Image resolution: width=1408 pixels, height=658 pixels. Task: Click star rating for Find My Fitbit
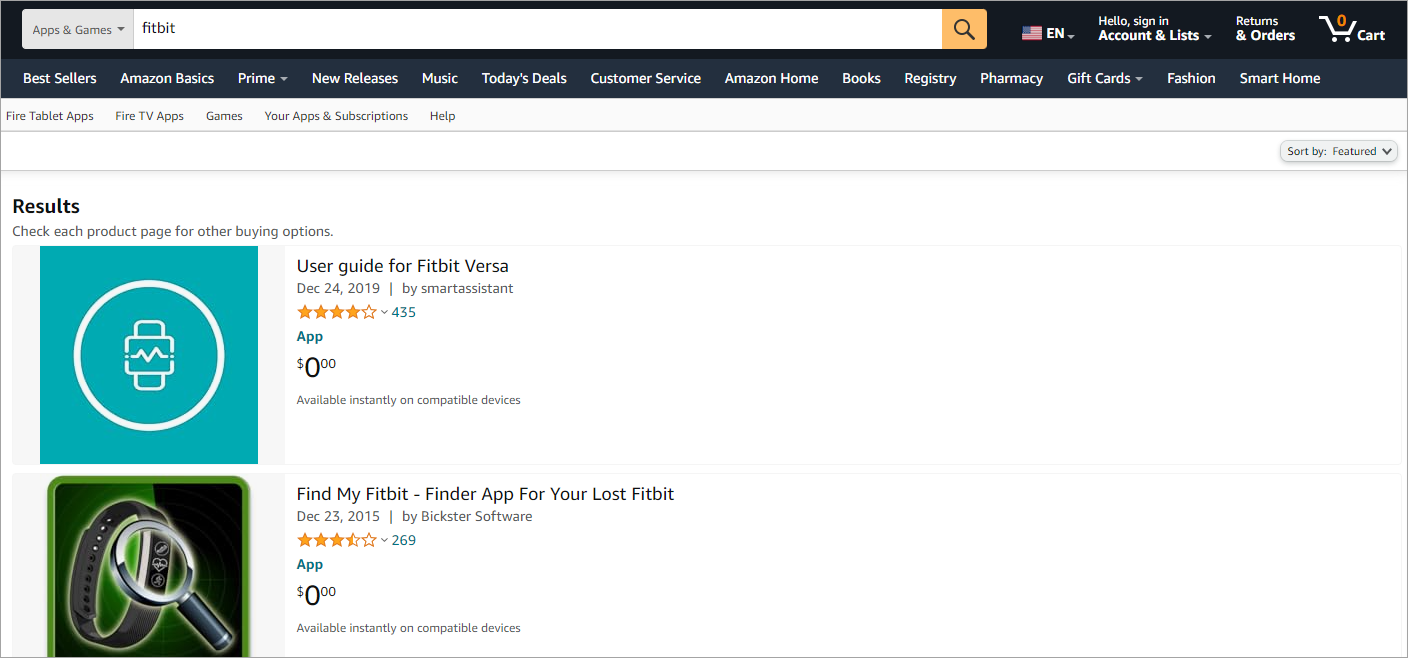(x=336, y=540)
